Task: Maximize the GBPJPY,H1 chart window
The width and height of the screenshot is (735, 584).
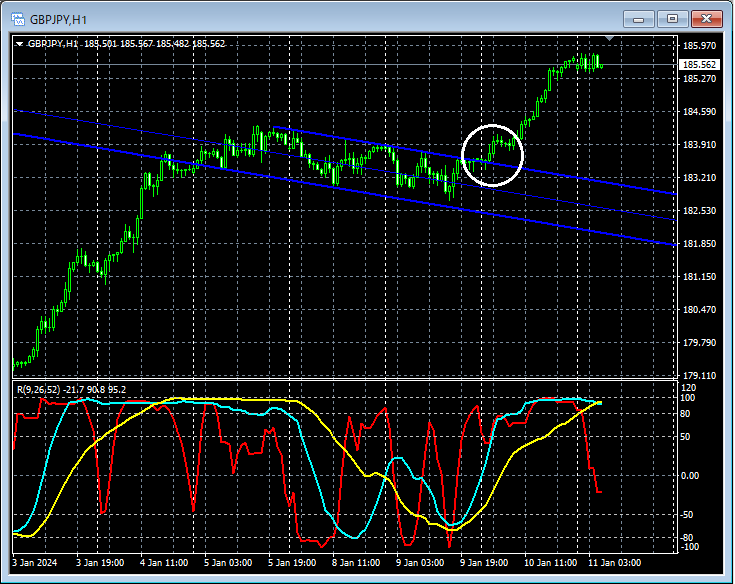Action: [672, 19]
